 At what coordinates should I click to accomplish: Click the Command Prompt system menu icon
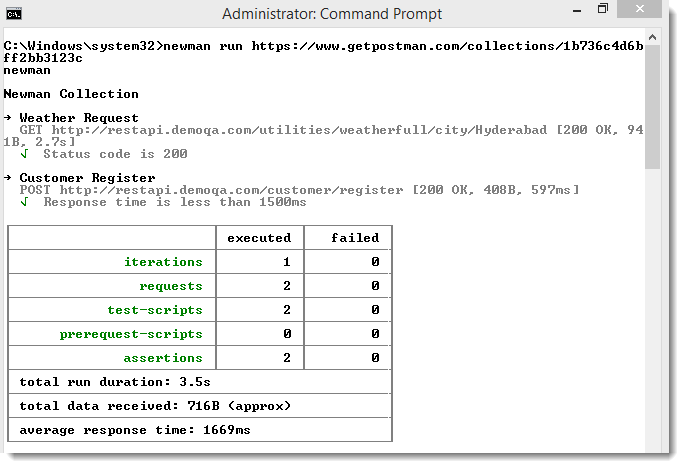point(14,14)
